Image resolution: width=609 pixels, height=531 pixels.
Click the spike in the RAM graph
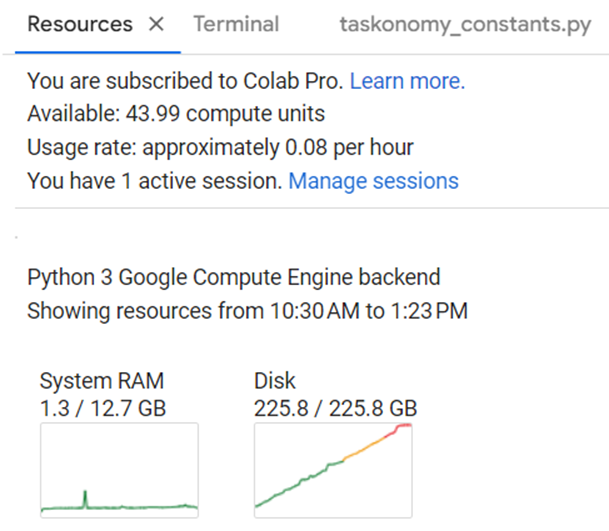click(86, 494)
